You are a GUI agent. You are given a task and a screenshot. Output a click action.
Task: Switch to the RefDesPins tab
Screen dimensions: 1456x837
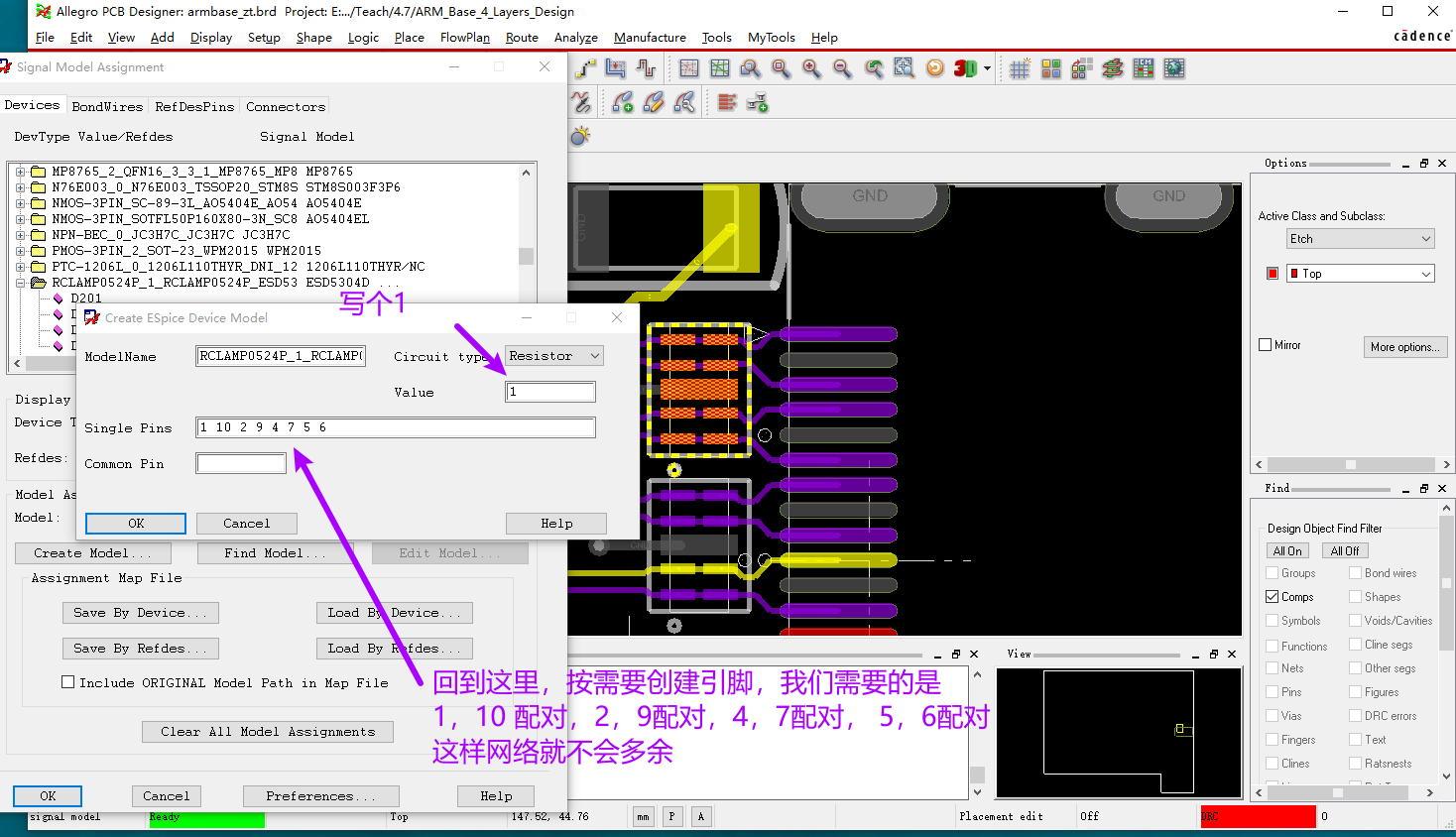(x=194, y=106)
